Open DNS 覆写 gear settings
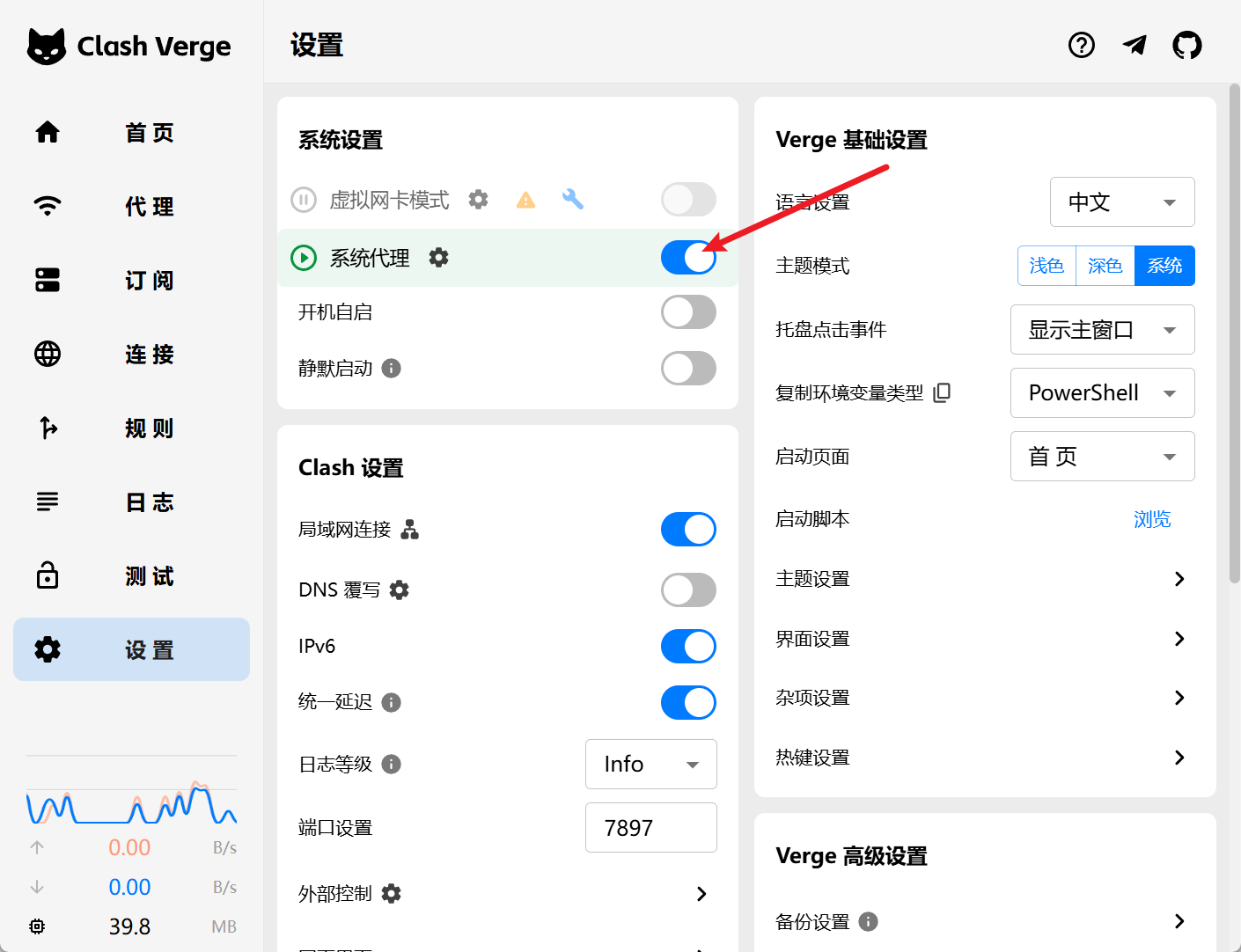1241x952 pixels. tap(399, 590)
